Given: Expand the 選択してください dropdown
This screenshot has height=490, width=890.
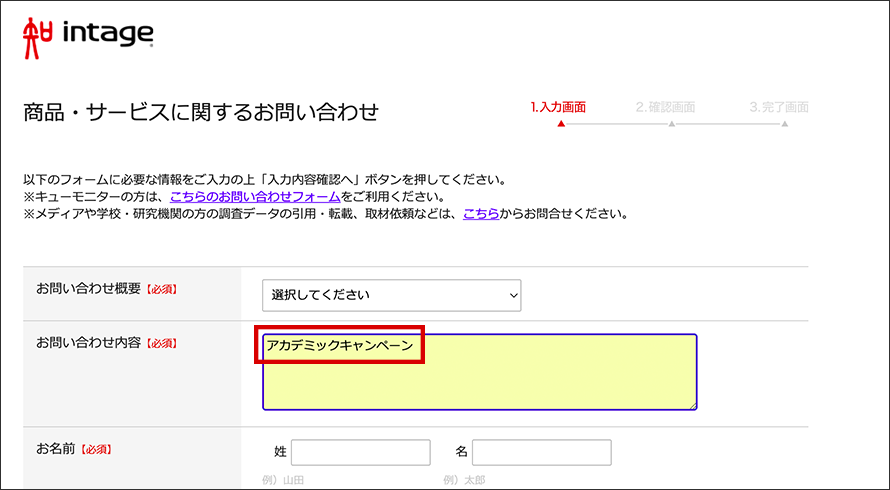Looking at the screenshot, I should pos(391,295).
